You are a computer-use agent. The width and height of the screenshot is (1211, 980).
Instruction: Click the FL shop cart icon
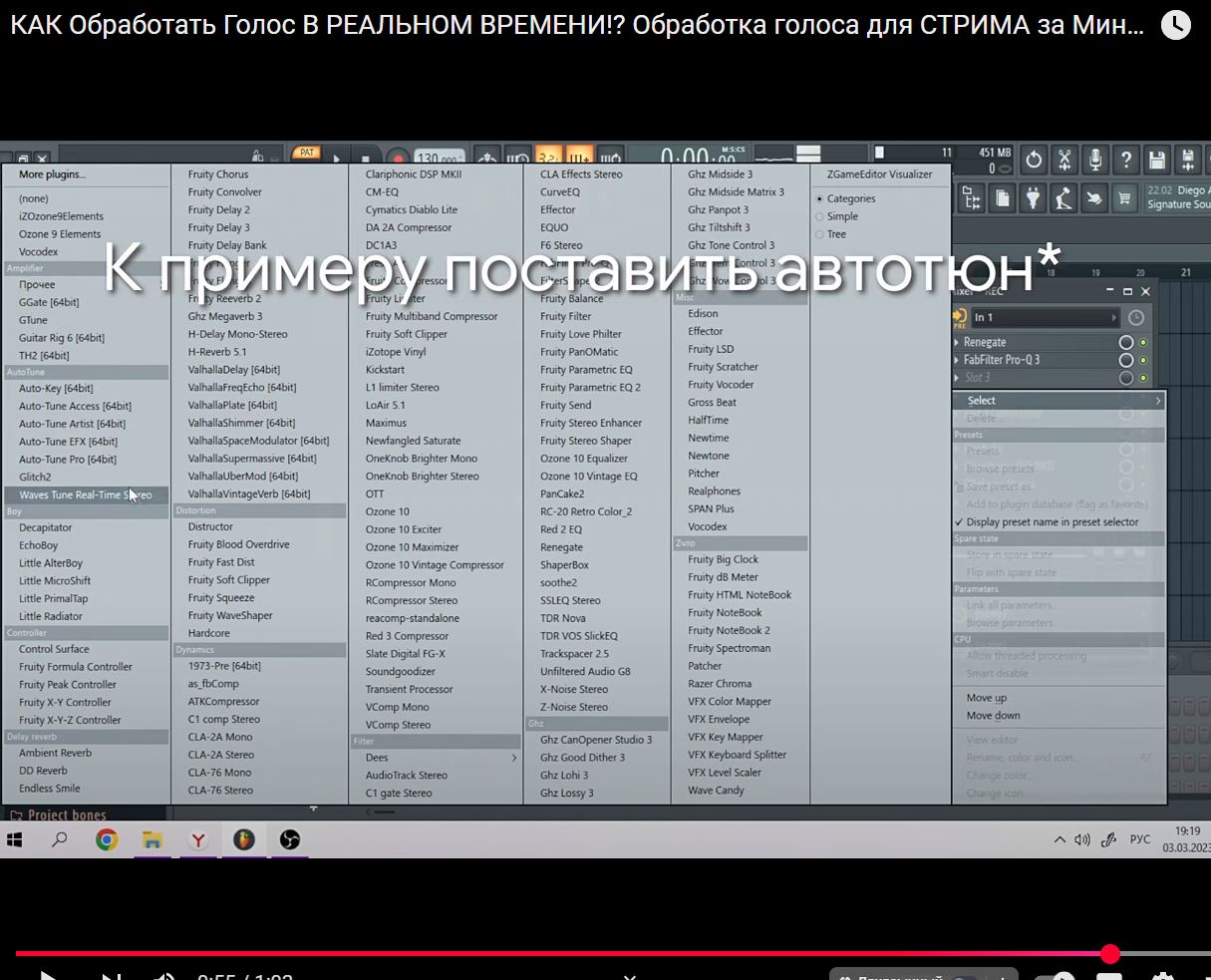tap(1125, 198)
